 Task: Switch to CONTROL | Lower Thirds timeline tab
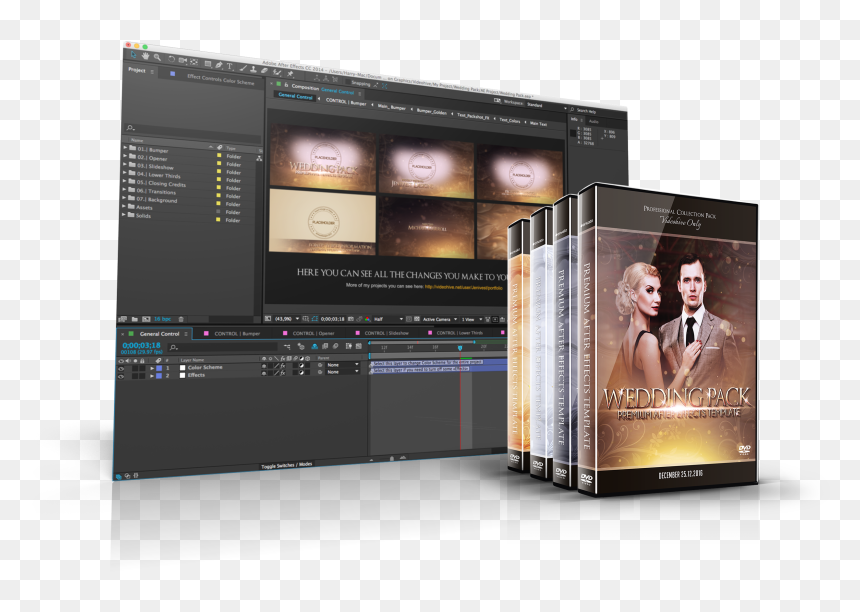(460, 333)
